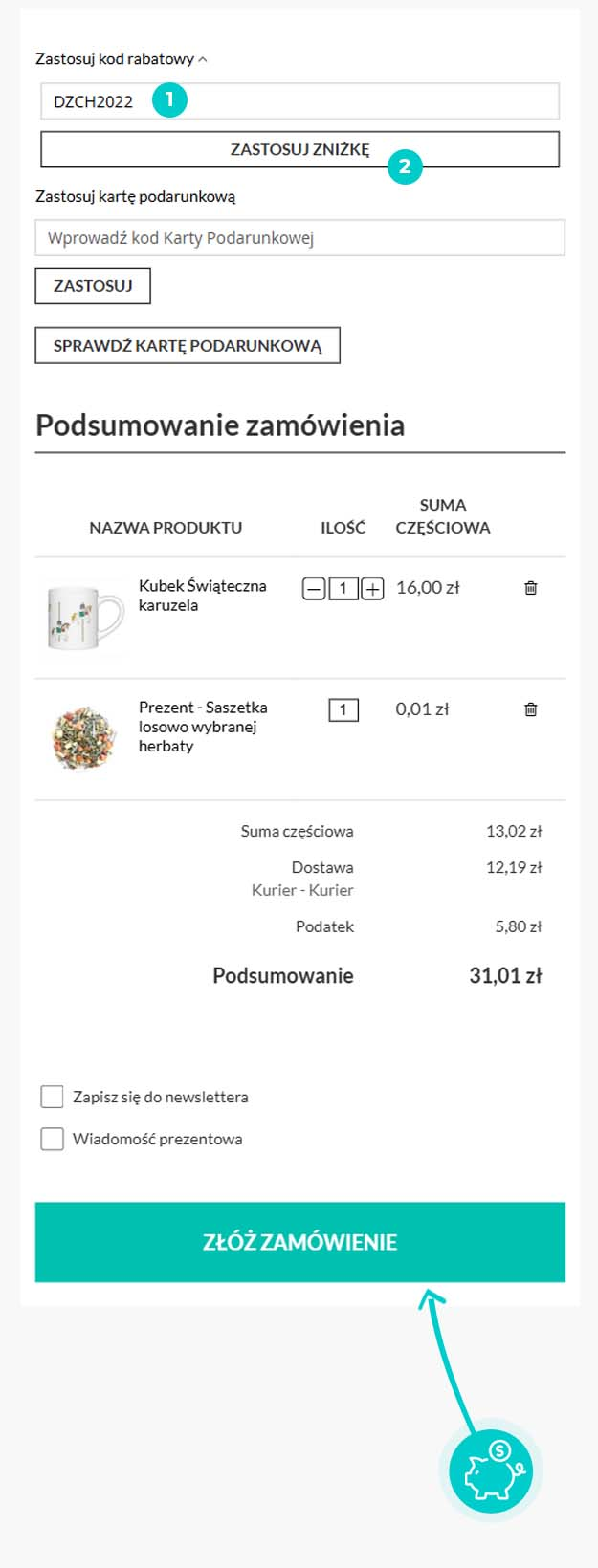Delete Kubek Świąteczna karuzela from the order

coord(531,588)
